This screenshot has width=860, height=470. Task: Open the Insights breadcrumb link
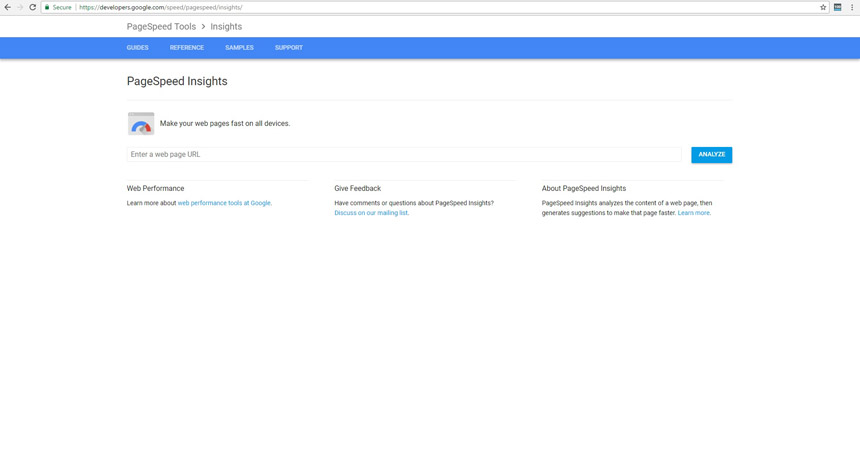click(x=226, y=26)
